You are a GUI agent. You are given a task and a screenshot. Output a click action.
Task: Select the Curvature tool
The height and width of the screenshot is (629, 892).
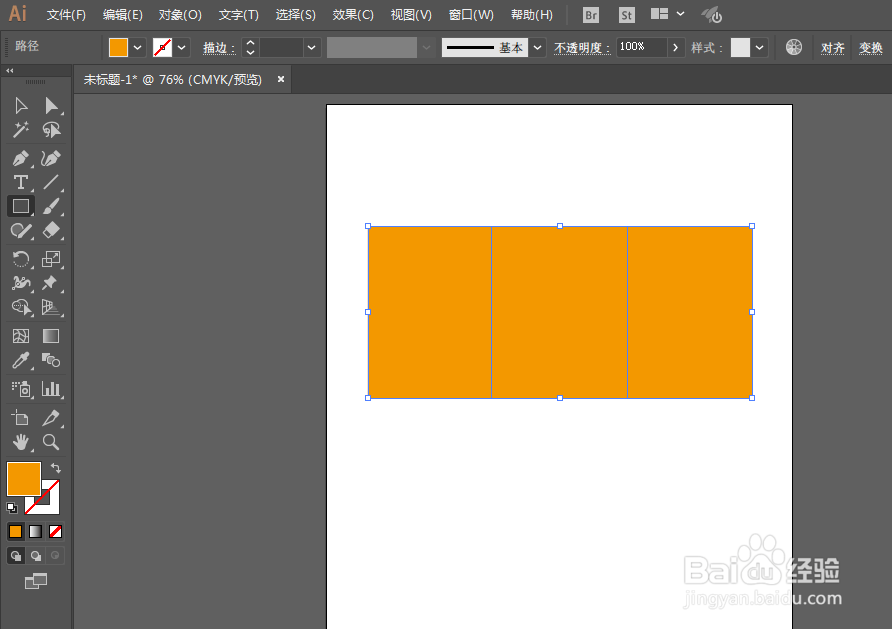[51, 158]
